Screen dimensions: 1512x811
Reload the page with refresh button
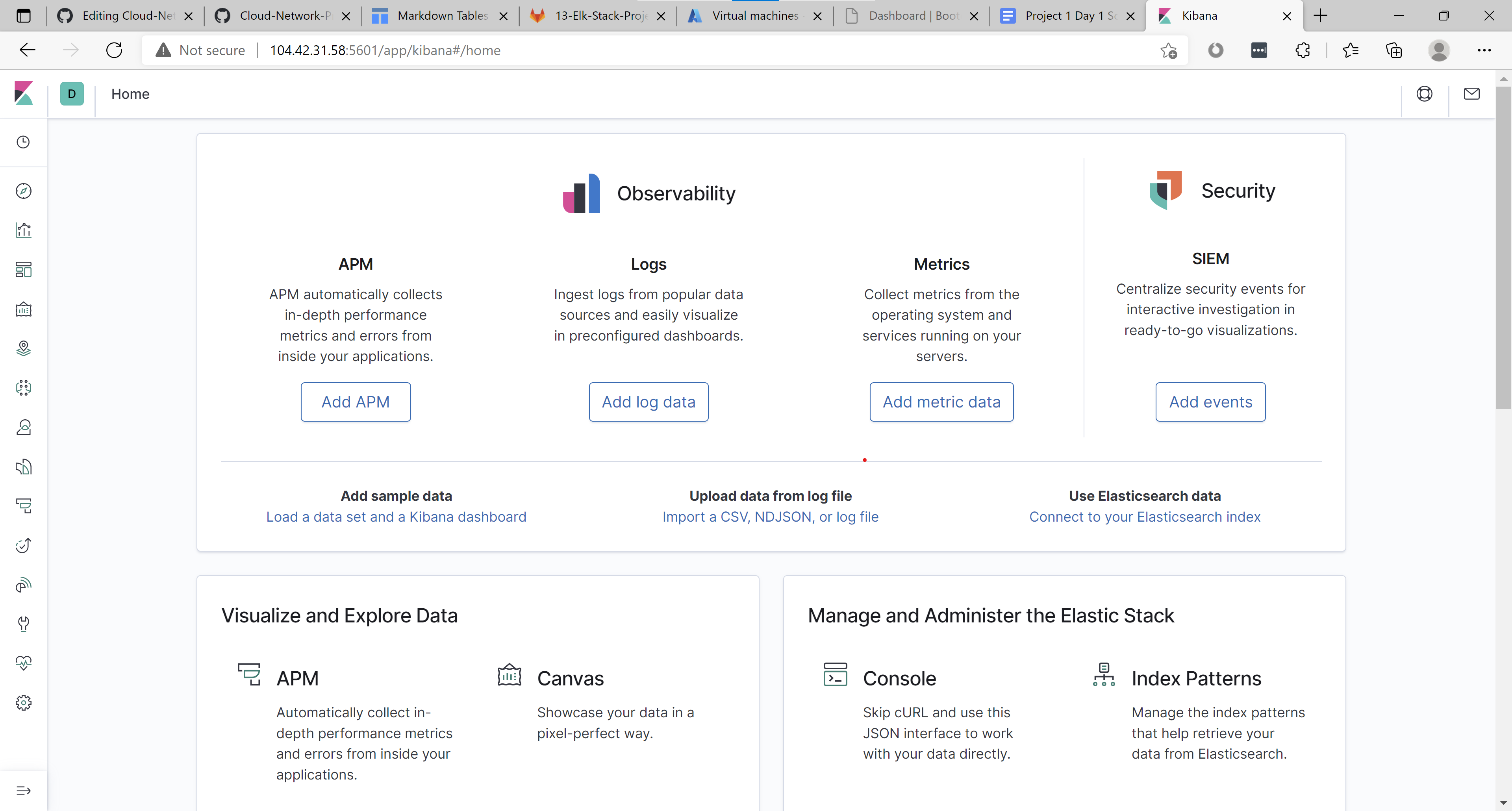114,50
